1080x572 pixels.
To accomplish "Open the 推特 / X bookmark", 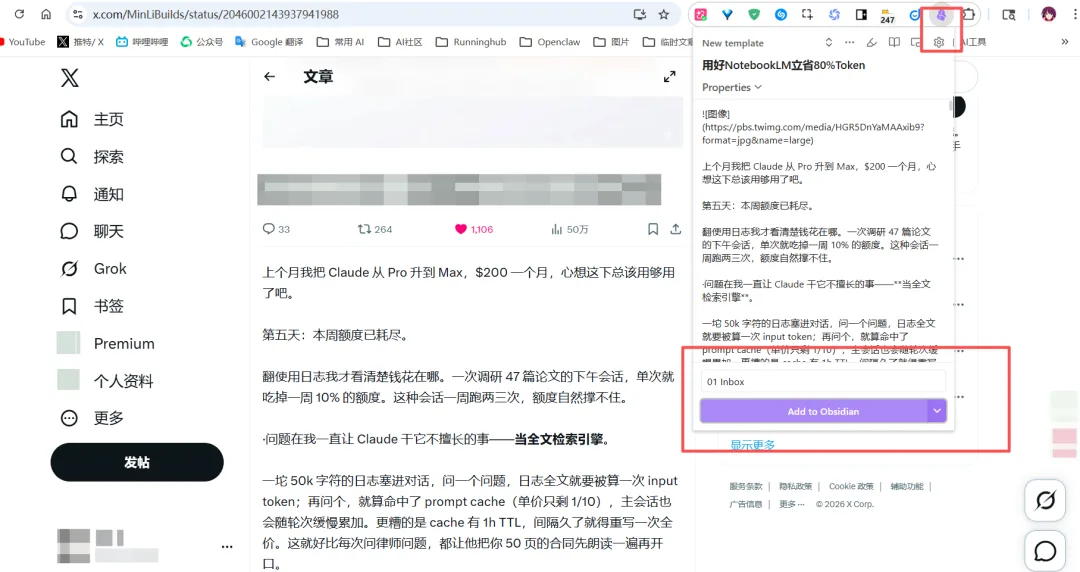I will coord(81,42).
